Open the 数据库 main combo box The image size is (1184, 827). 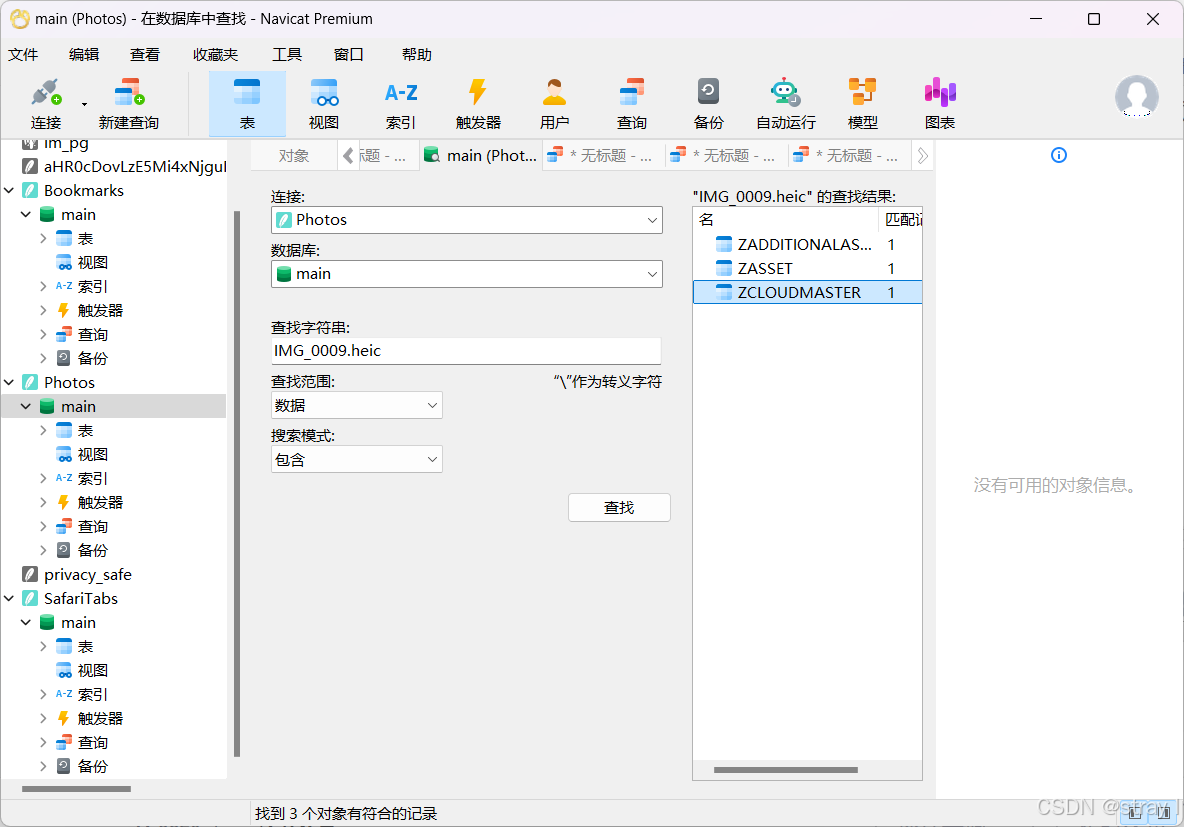467,274
